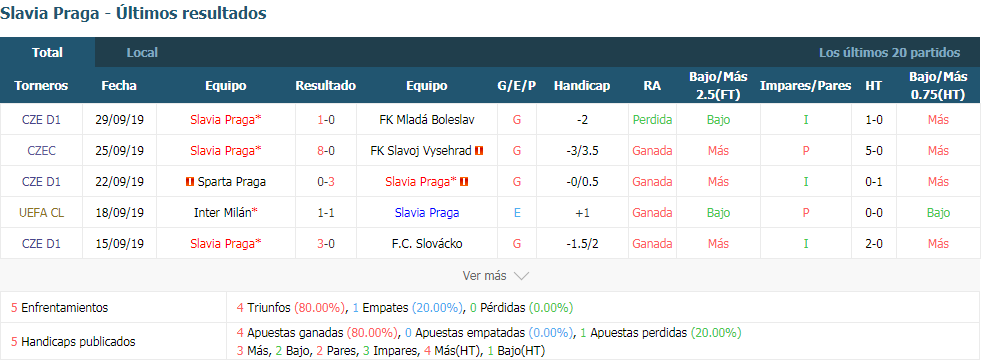Image resolution: width=988 pixels, height=362 pixels.
Task: Open F.C. Slovácko team link
Action: point(427,244)
